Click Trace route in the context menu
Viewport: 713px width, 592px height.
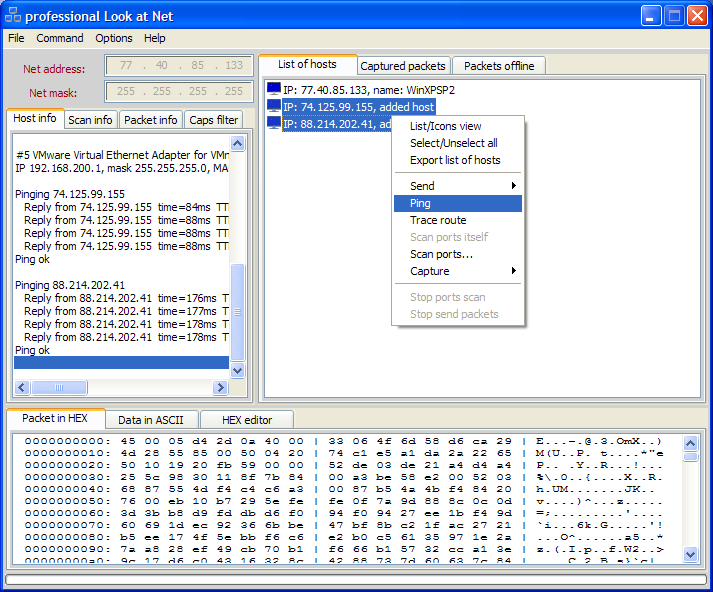click(458, 220)
